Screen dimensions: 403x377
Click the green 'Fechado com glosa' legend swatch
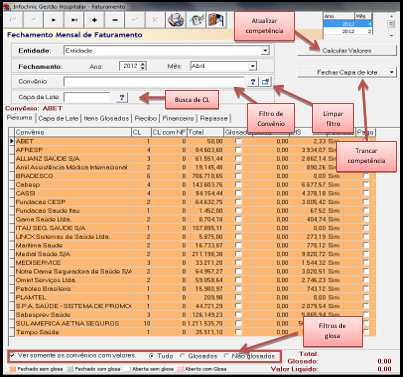[x=70, y=369]
